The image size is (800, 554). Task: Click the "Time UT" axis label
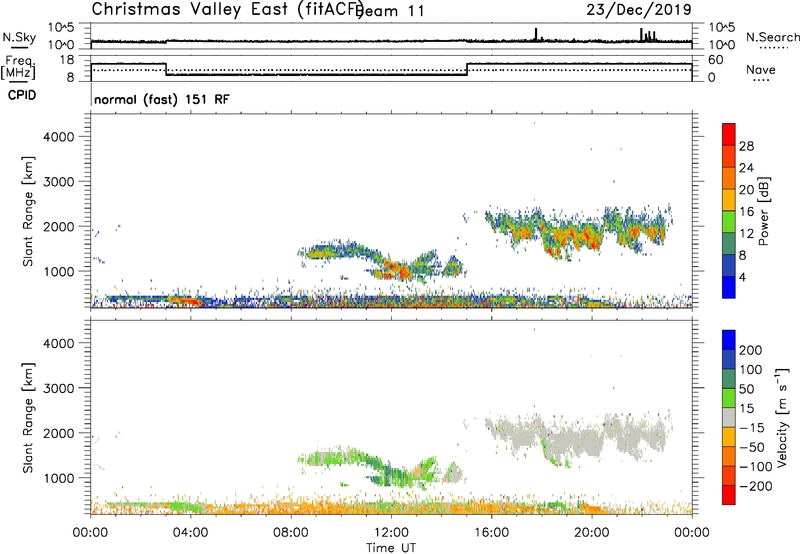[x=391, y=548]
